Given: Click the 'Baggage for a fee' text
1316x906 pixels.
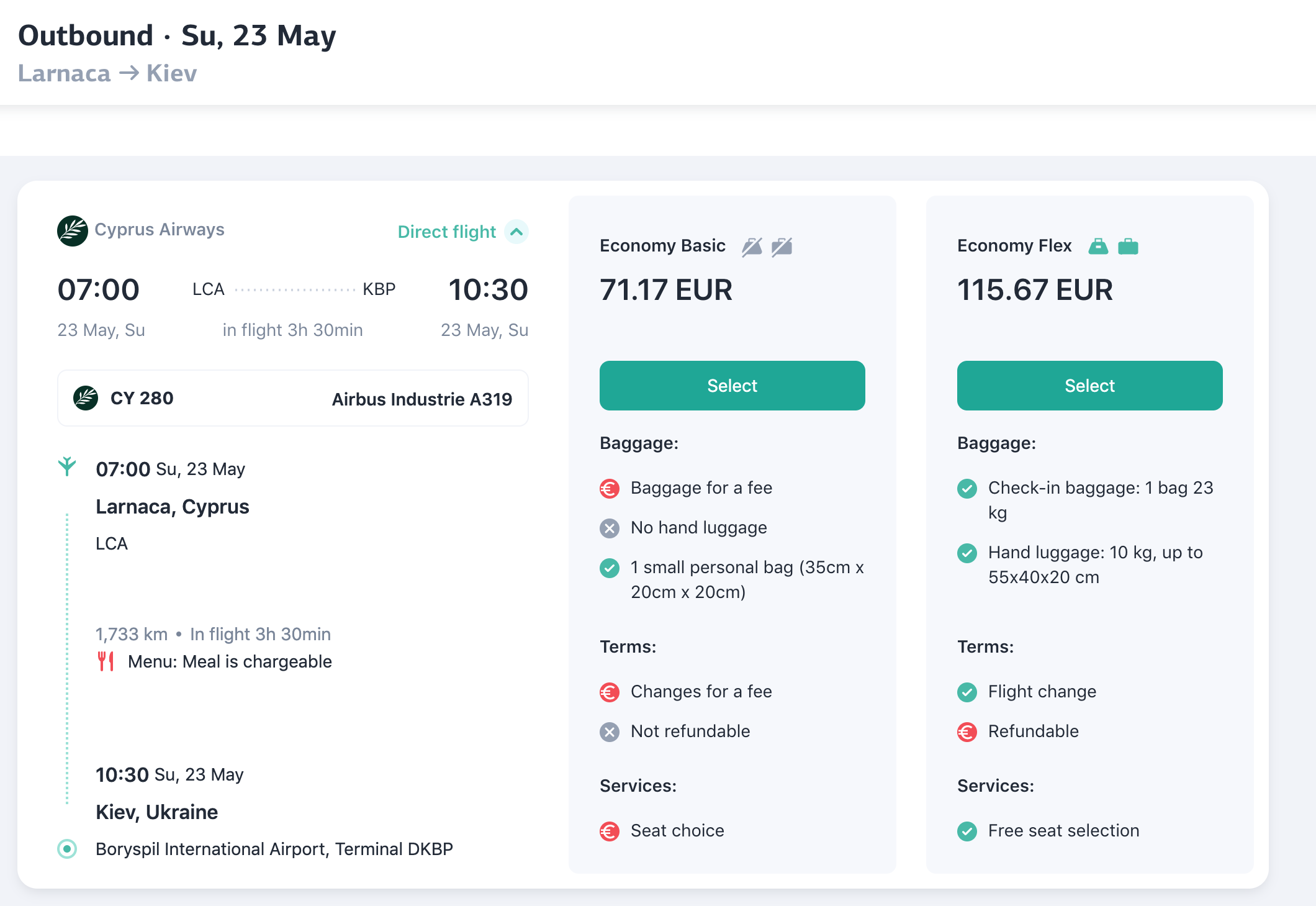Looking at the screenshot, I should click(701, 488).
